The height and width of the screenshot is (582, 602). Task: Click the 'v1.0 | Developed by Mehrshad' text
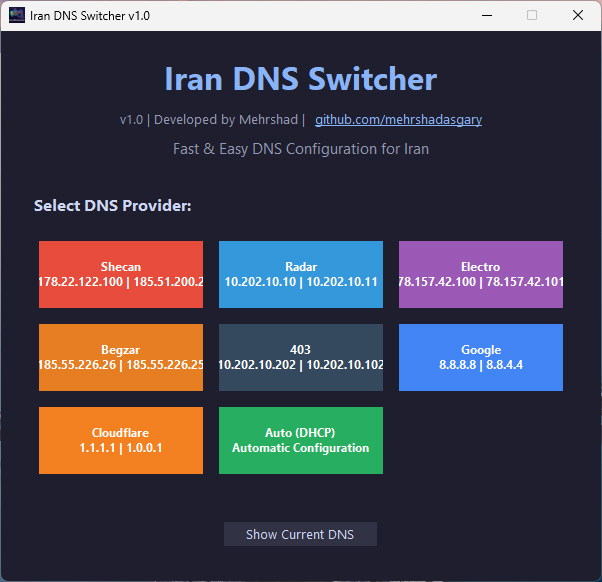pos(209,120)
